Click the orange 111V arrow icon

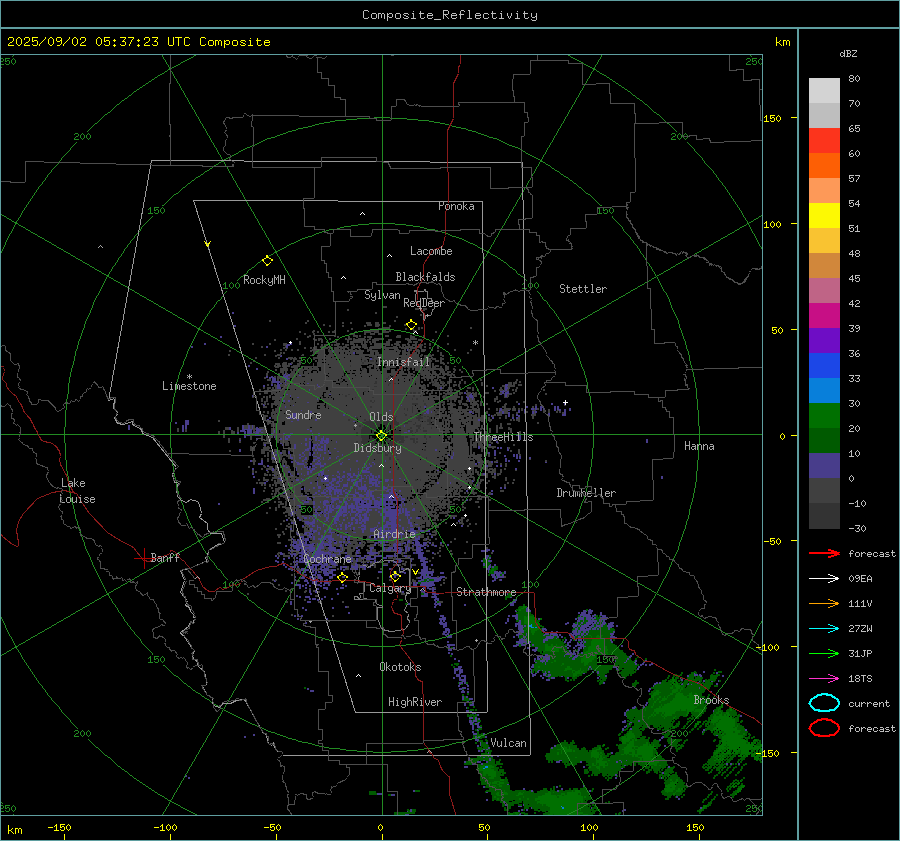click(824, 603)
